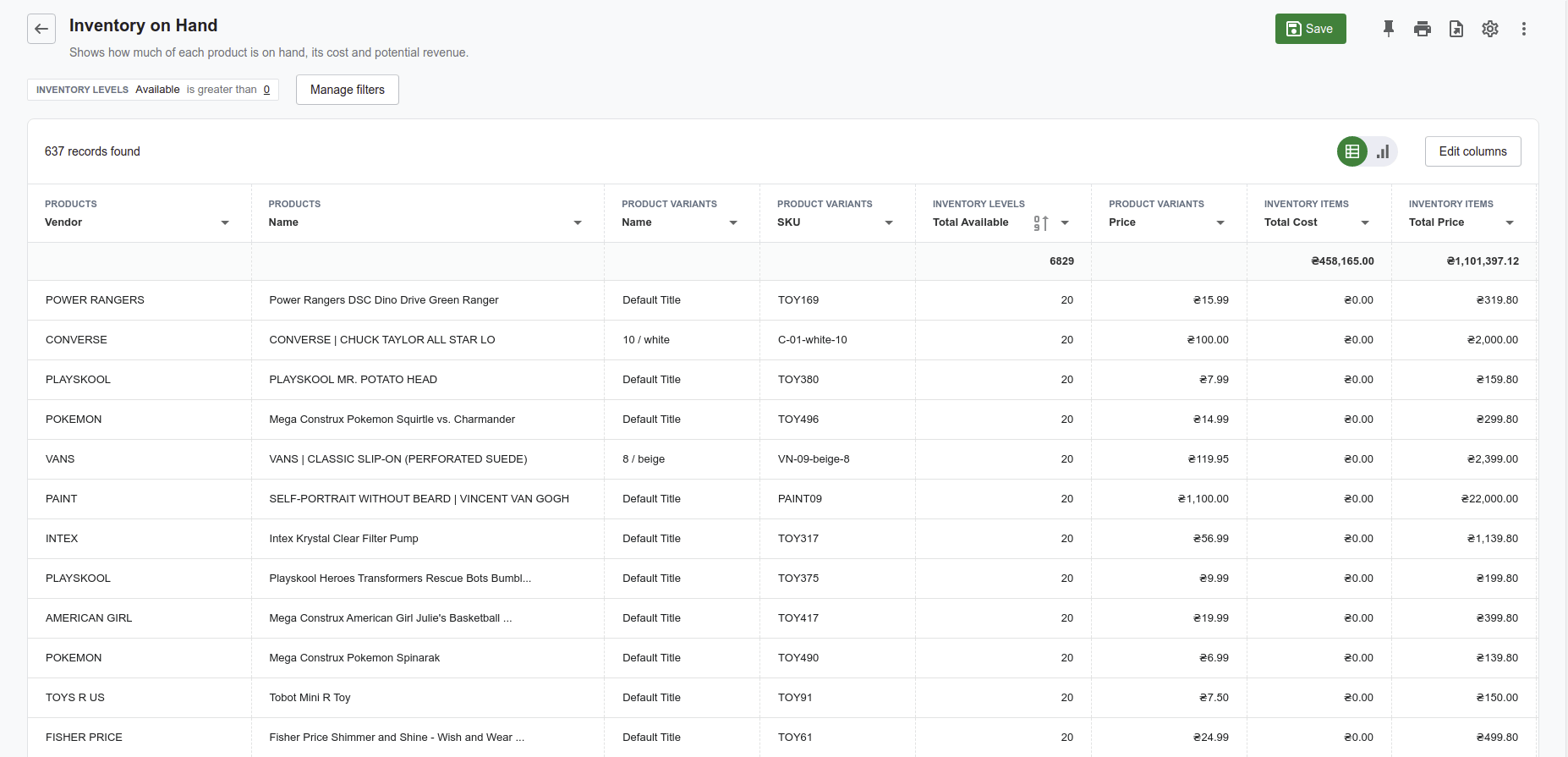This screenshot has width=1568, height=757.
Task: Switch to chart view
Action: tap(1383, 151)
